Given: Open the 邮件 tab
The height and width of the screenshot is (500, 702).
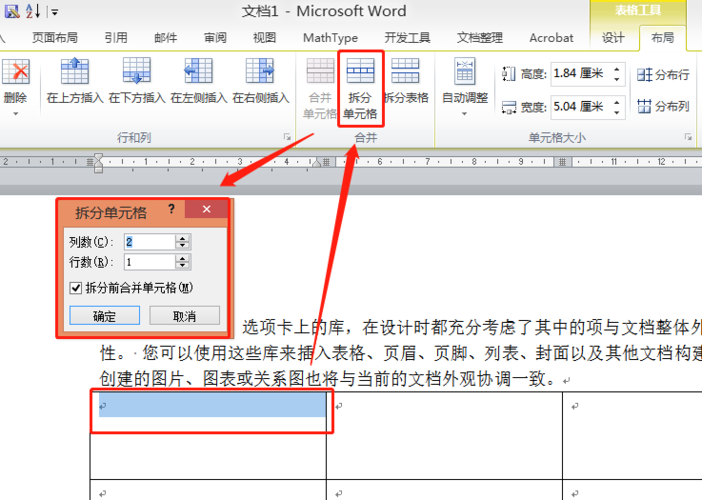Looking at the screenshot, I should (x=166, y=38).
